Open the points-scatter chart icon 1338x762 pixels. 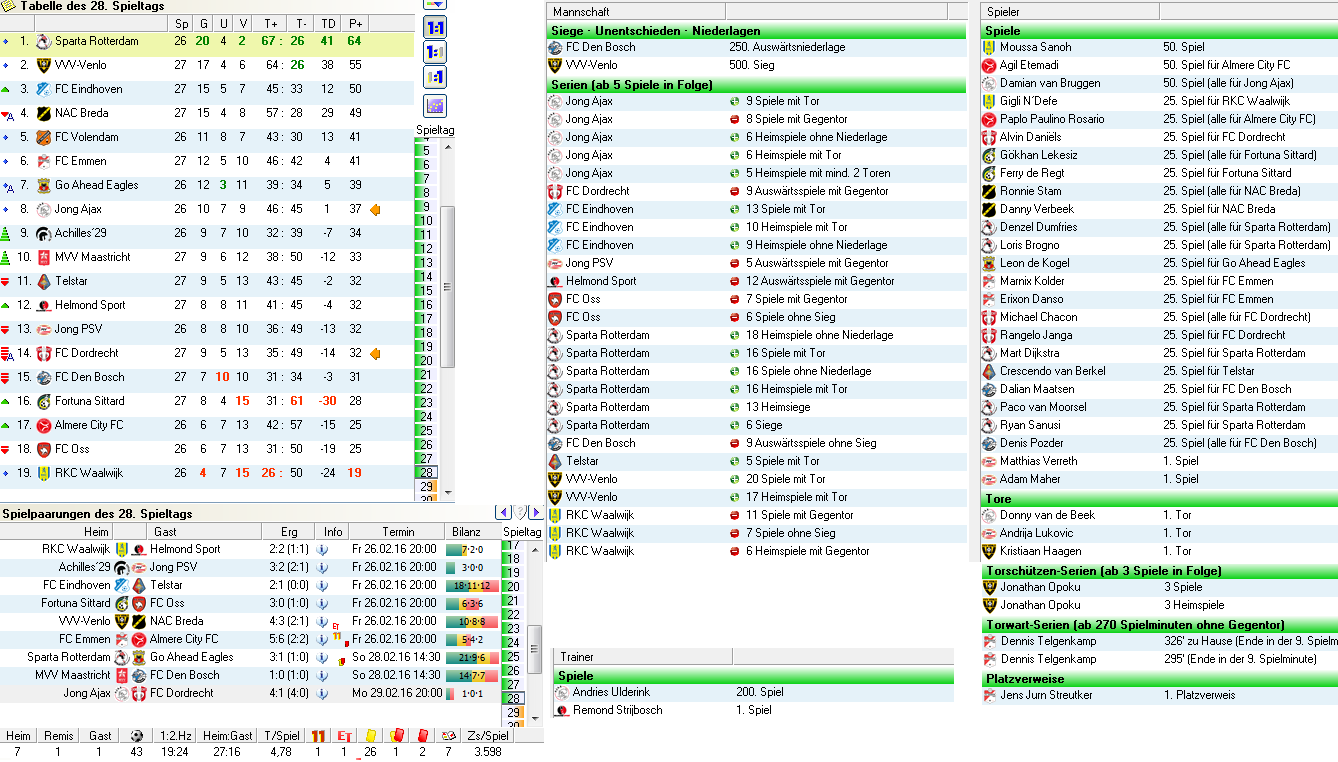(435, 106)
